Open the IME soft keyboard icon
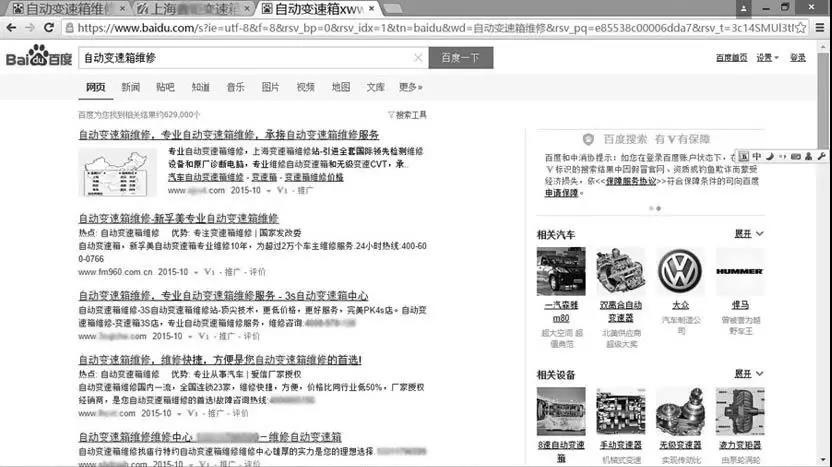This screenshot has height=467, width=832. pos(795,156)
